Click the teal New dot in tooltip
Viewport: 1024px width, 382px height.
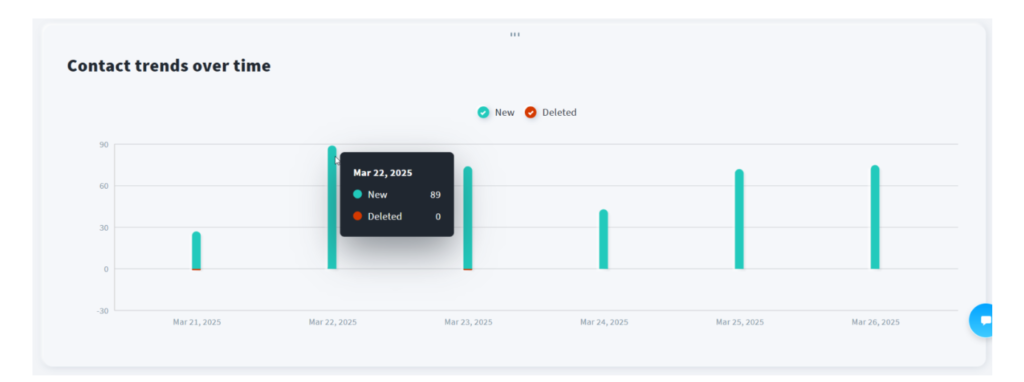[357, 195]
